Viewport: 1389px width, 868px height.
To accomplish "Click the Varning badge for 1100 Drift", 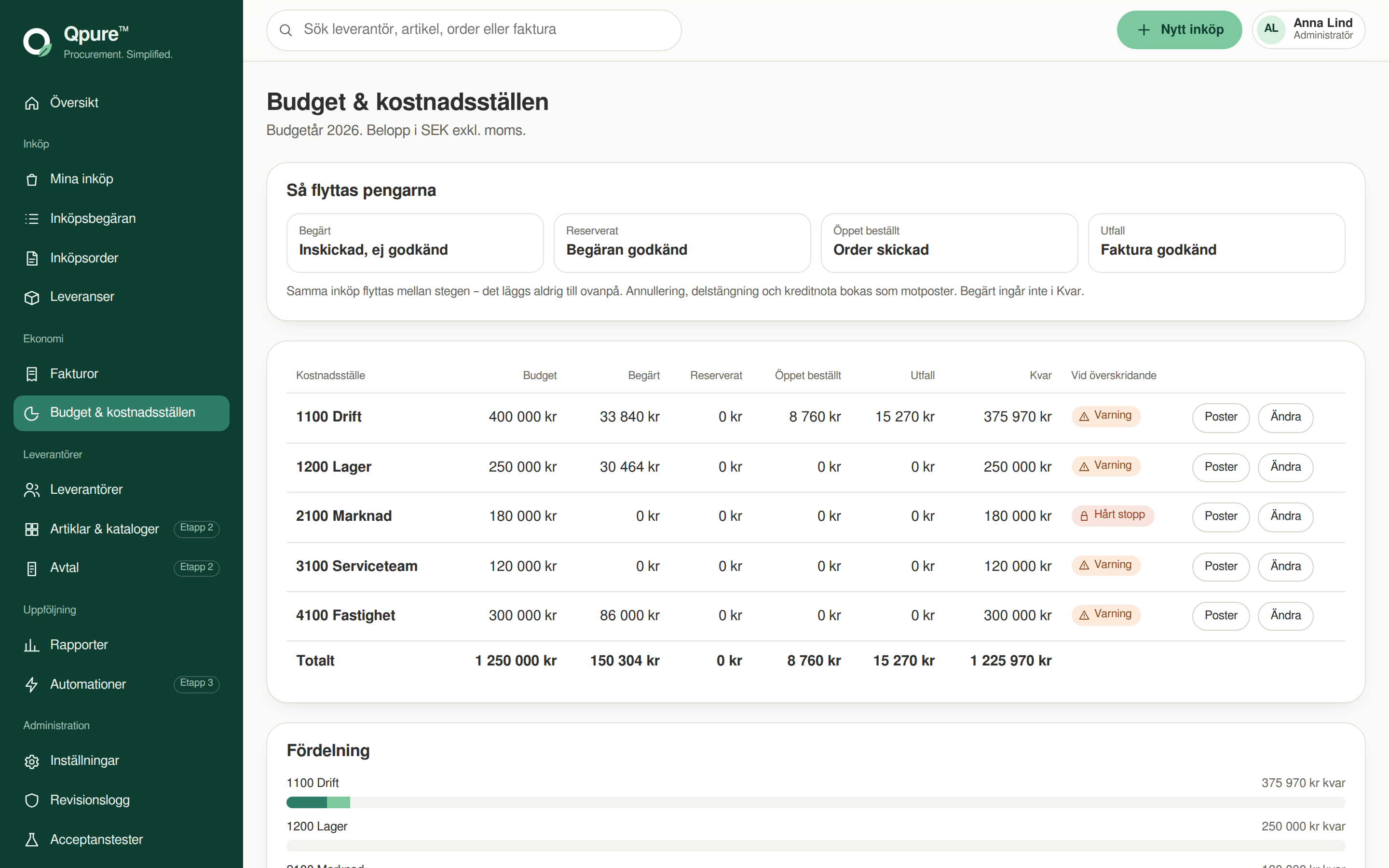I will 1105,416.
